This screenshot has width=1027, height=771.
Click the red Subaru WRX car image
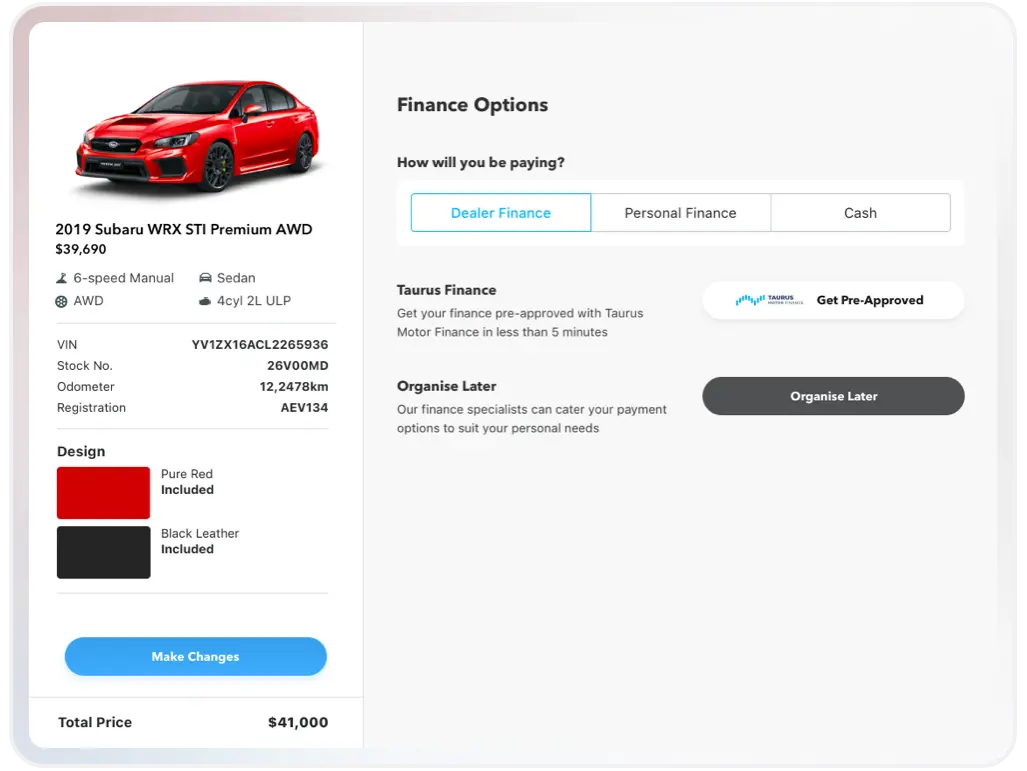tap(197, 137)
